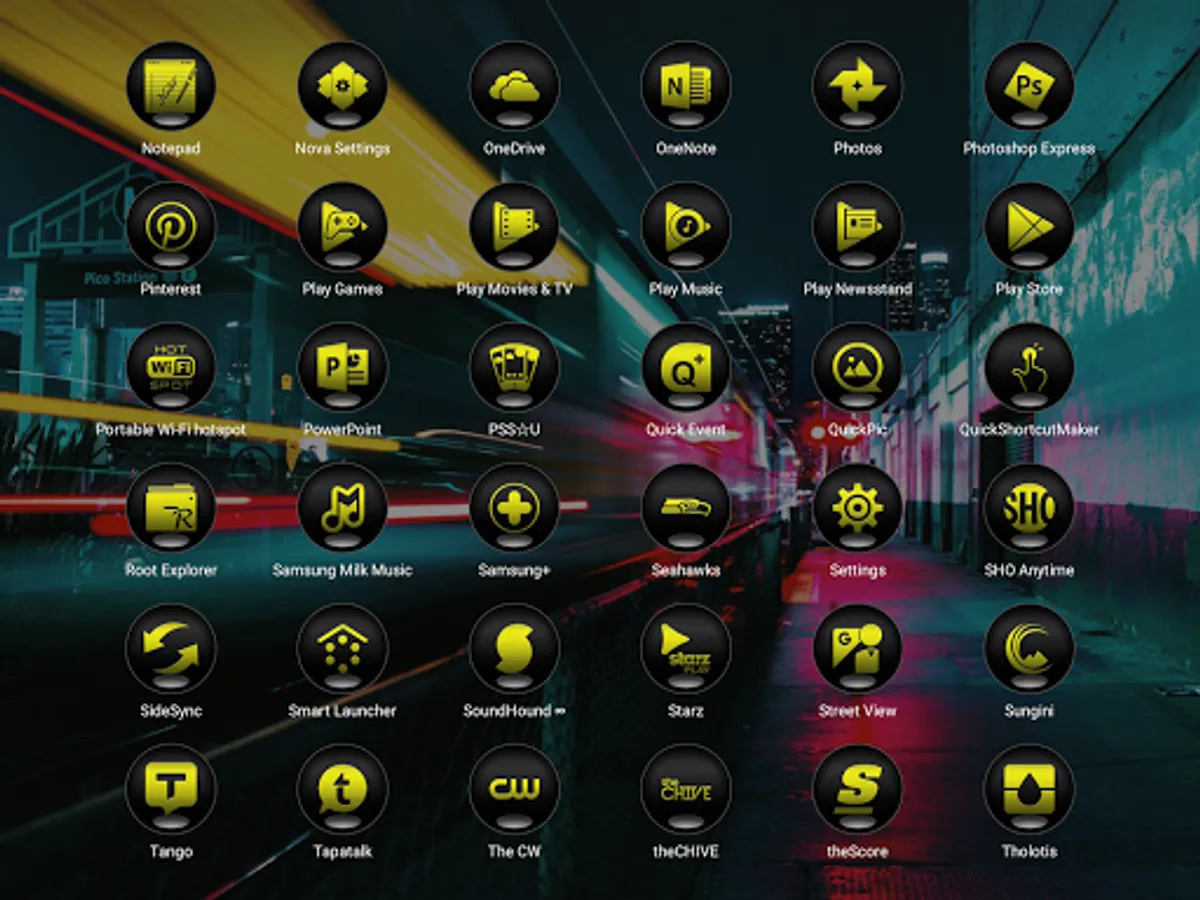Launch Play Music
The width and height of the screenshot is (1200, 900).
point(686,227)
